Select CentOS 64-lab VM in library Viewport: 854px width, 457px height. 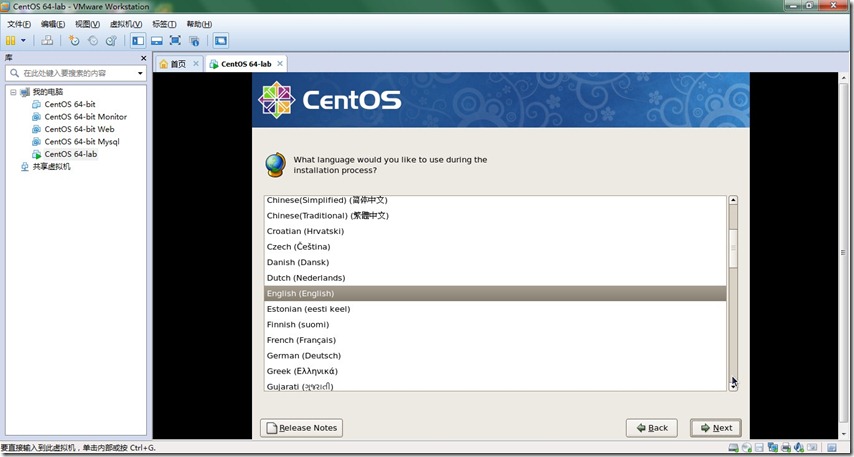[71, 154]
